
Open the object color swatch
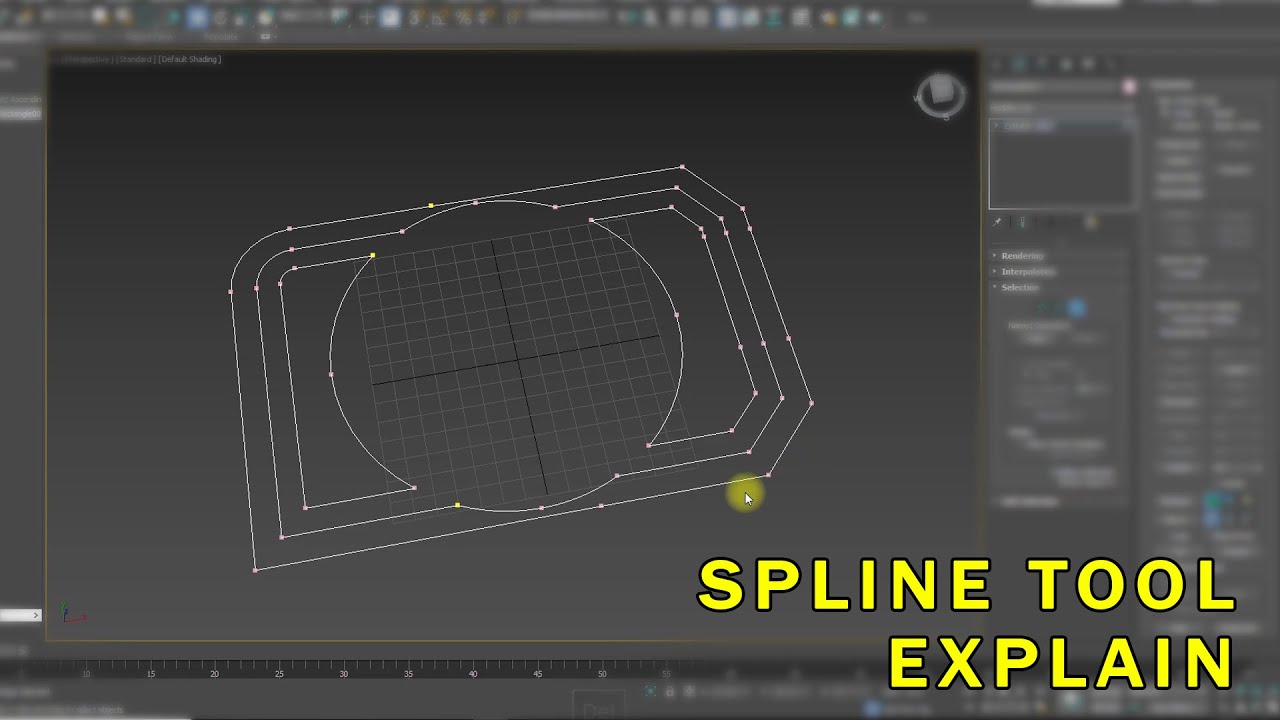coord(1129,87)
